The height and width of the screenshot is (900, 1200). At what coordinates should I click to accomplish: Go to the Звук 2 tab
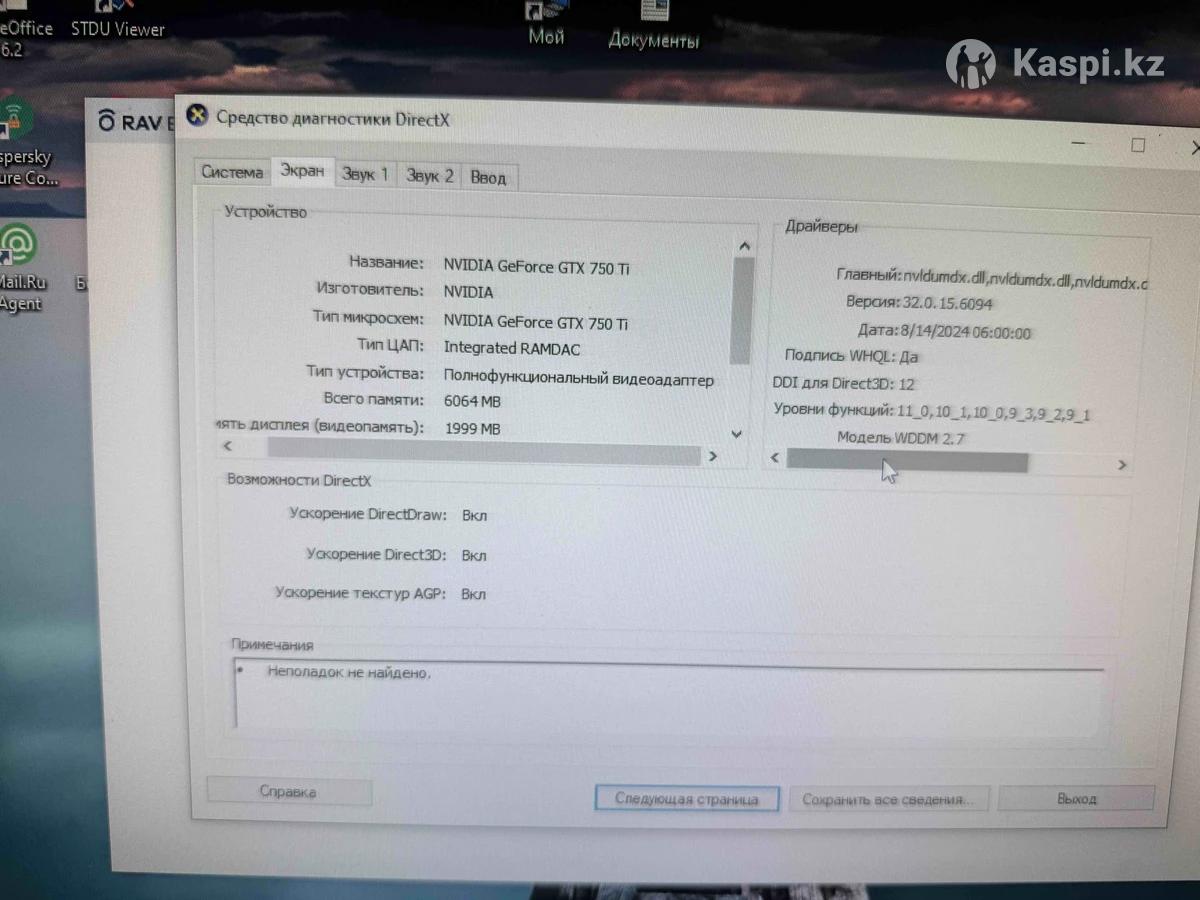pyautogui.click(x=429, y=176)
